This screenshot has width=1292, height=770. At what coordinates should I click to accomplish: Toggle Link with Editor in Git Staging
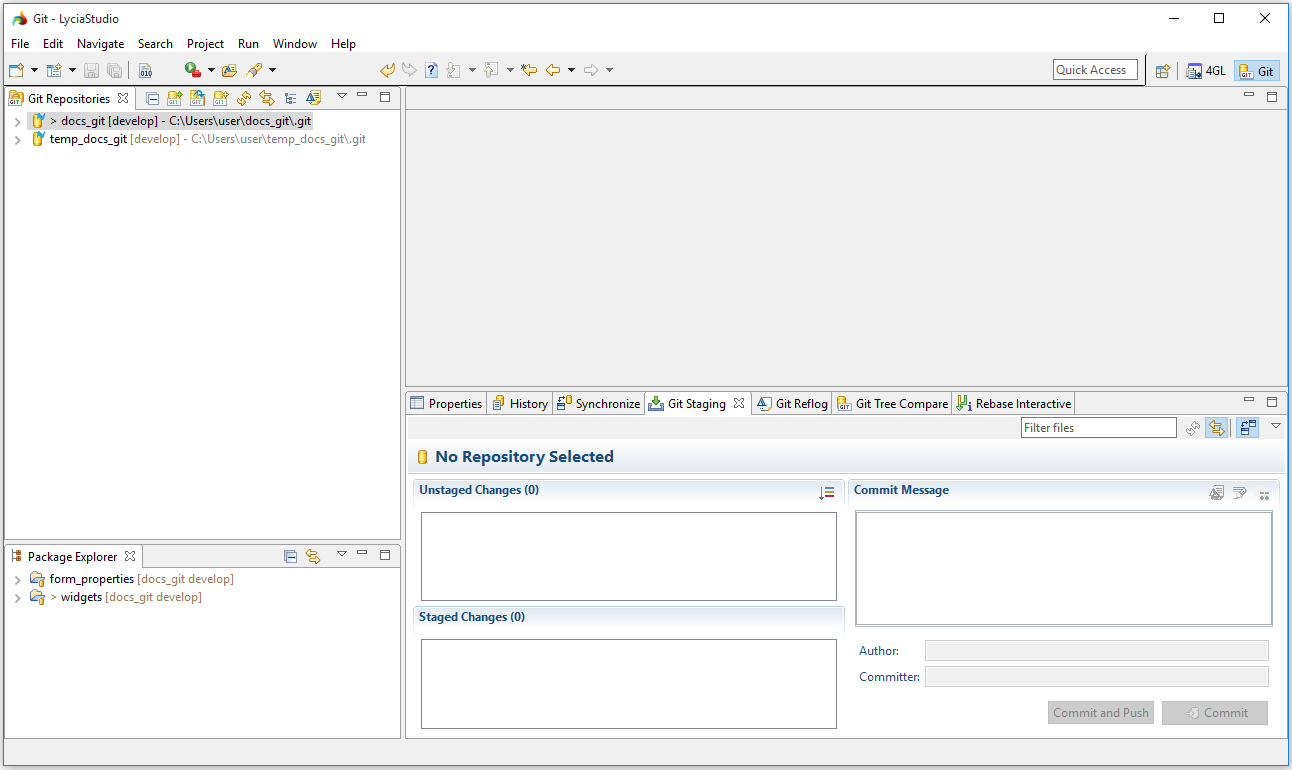tap(1216, 428)
